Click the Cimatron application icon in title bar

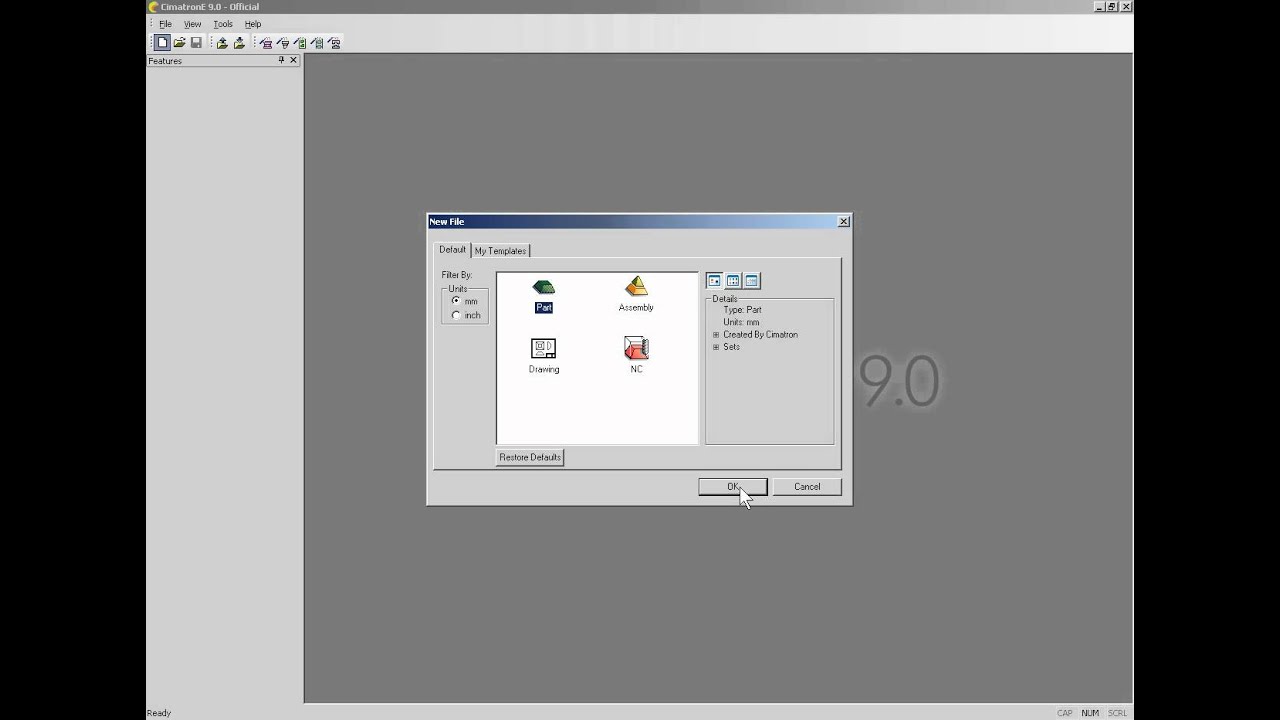click(x=153, y=7)
